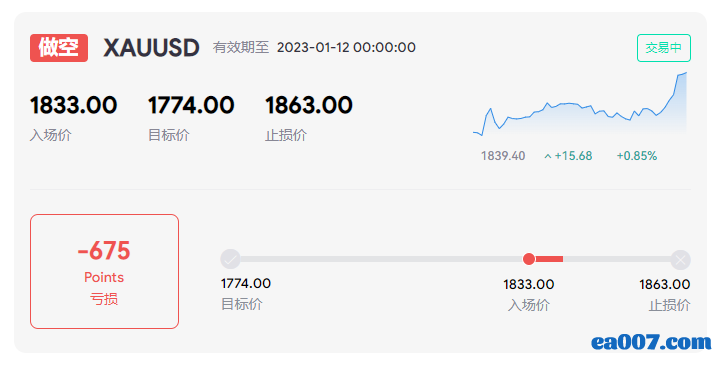721x366 pixels.
Task: Click the red 做空 short badge
Action: 59,48
